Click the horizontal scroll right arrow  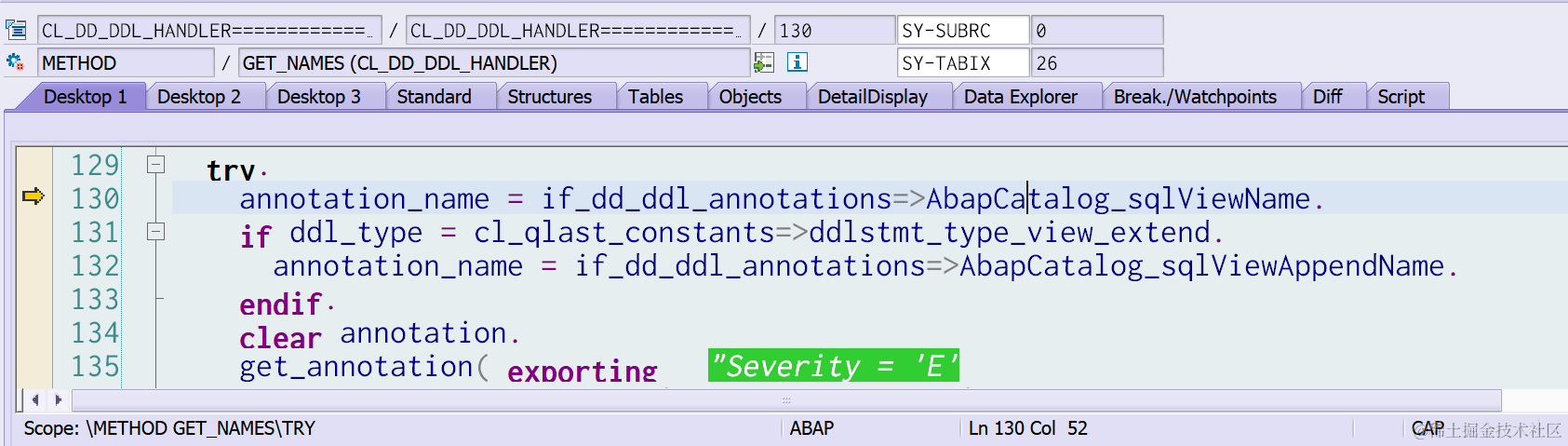pos(58,399)
